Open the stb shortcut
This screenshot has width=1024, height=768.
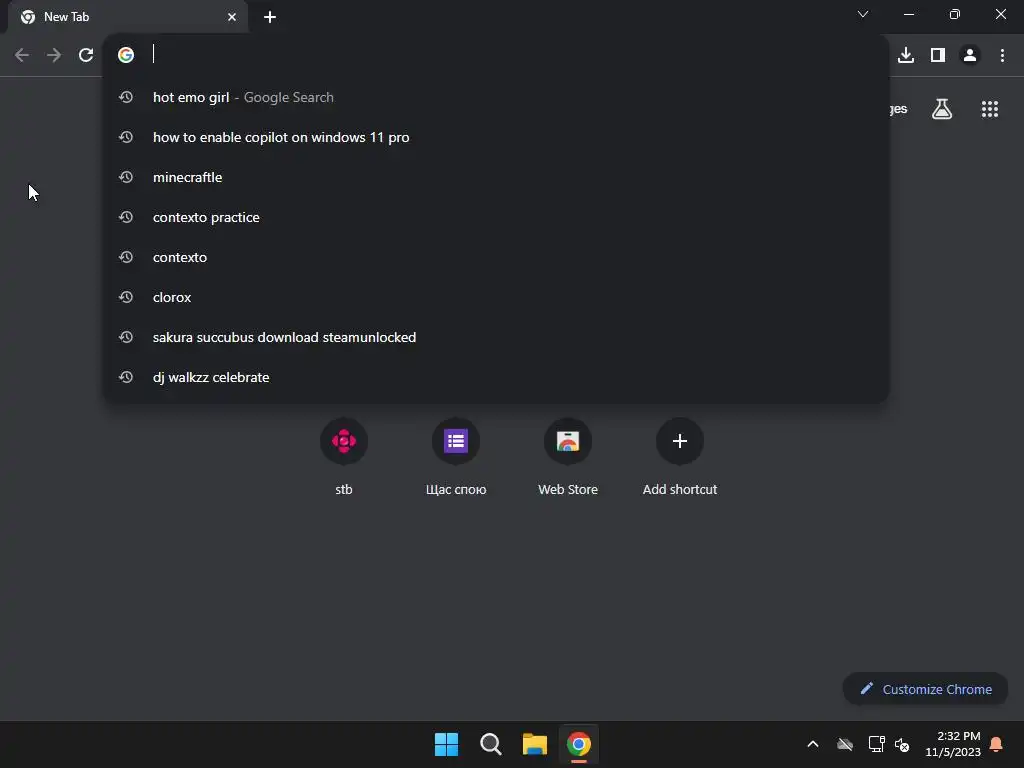pyautogui.click(x=344, y=457)
